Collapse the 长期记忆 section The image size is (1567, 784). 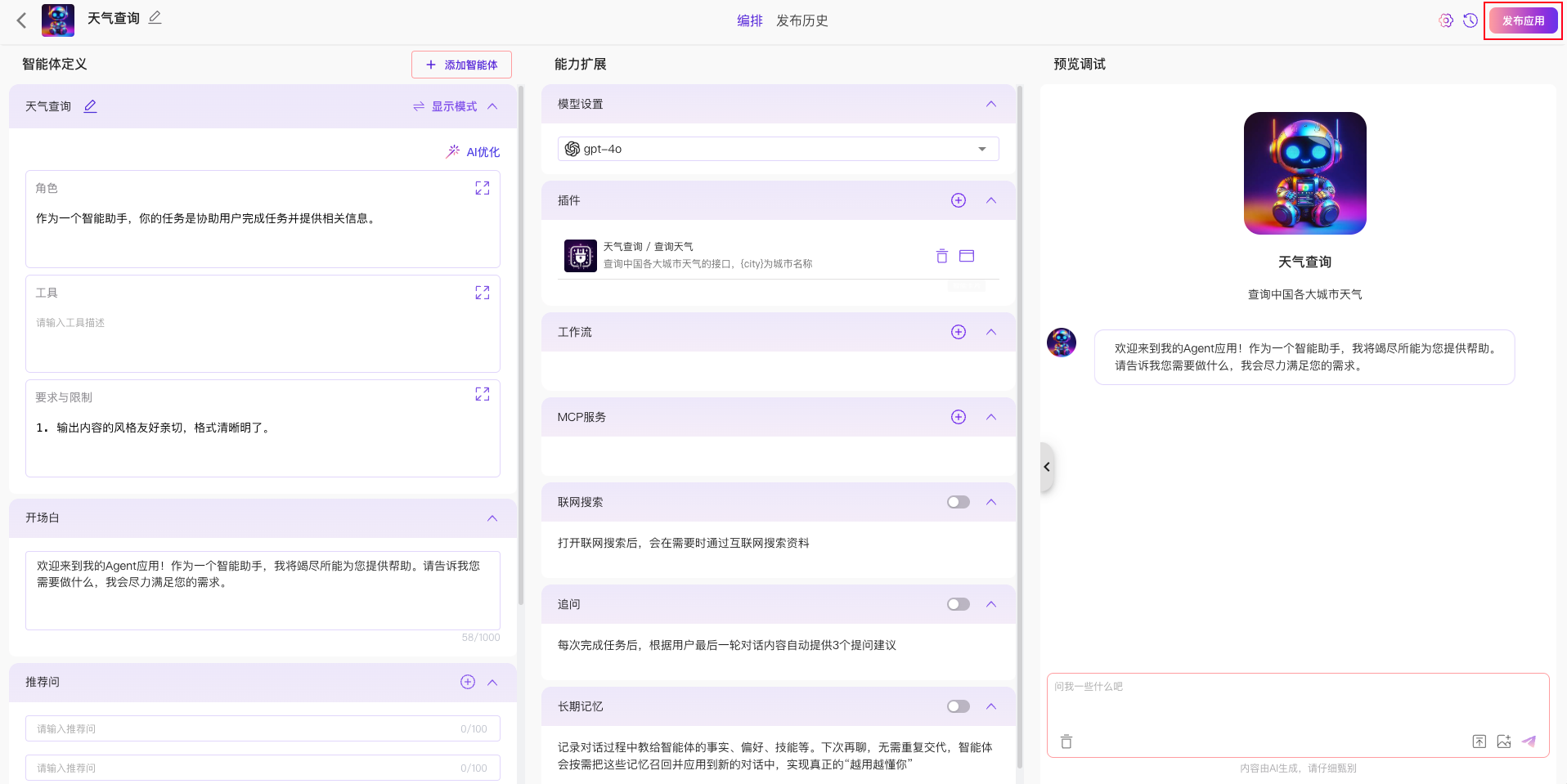click(991, 706)
